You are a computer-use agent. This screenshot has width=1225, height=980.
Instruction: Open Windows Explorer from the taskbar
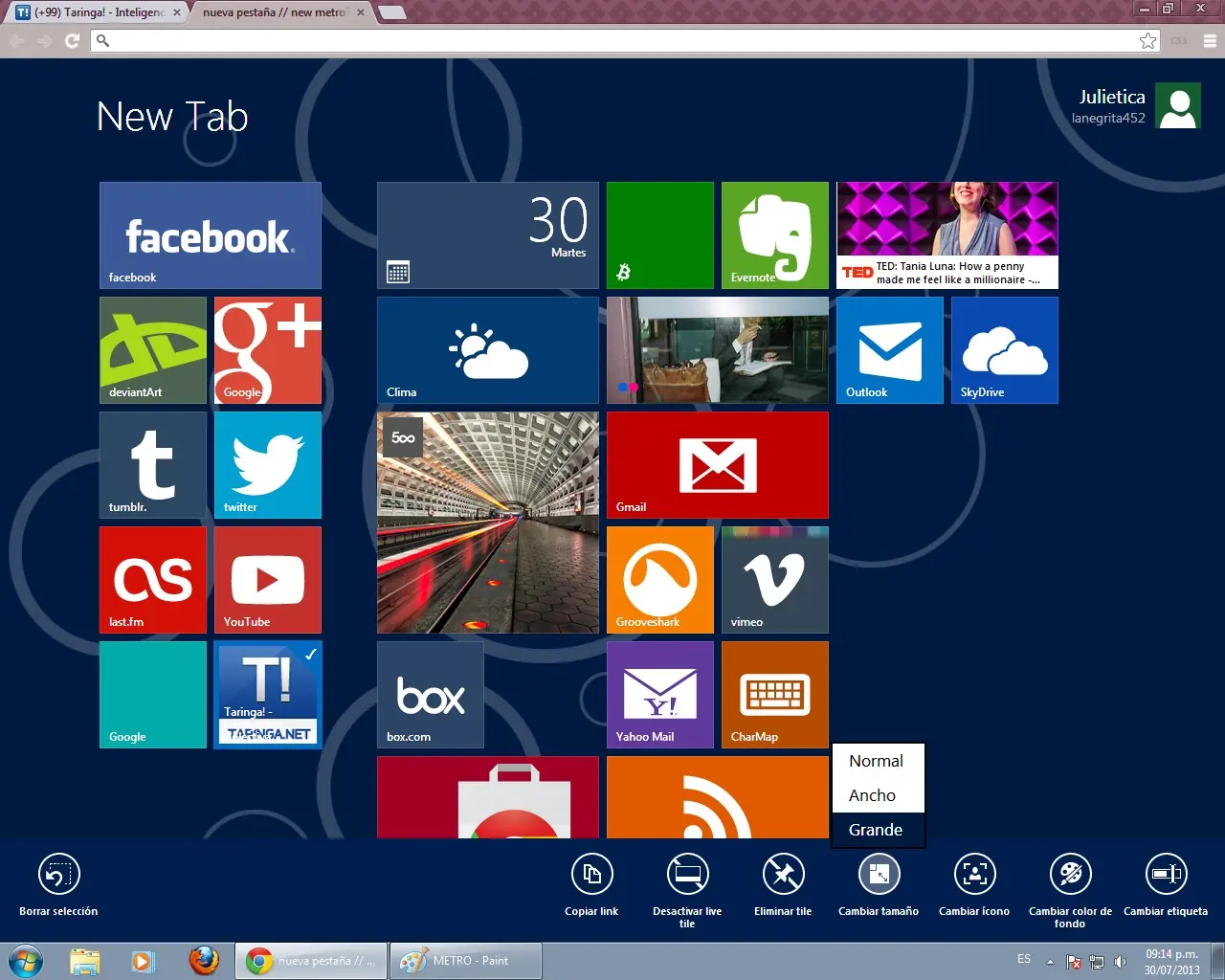tap(85, 960)
